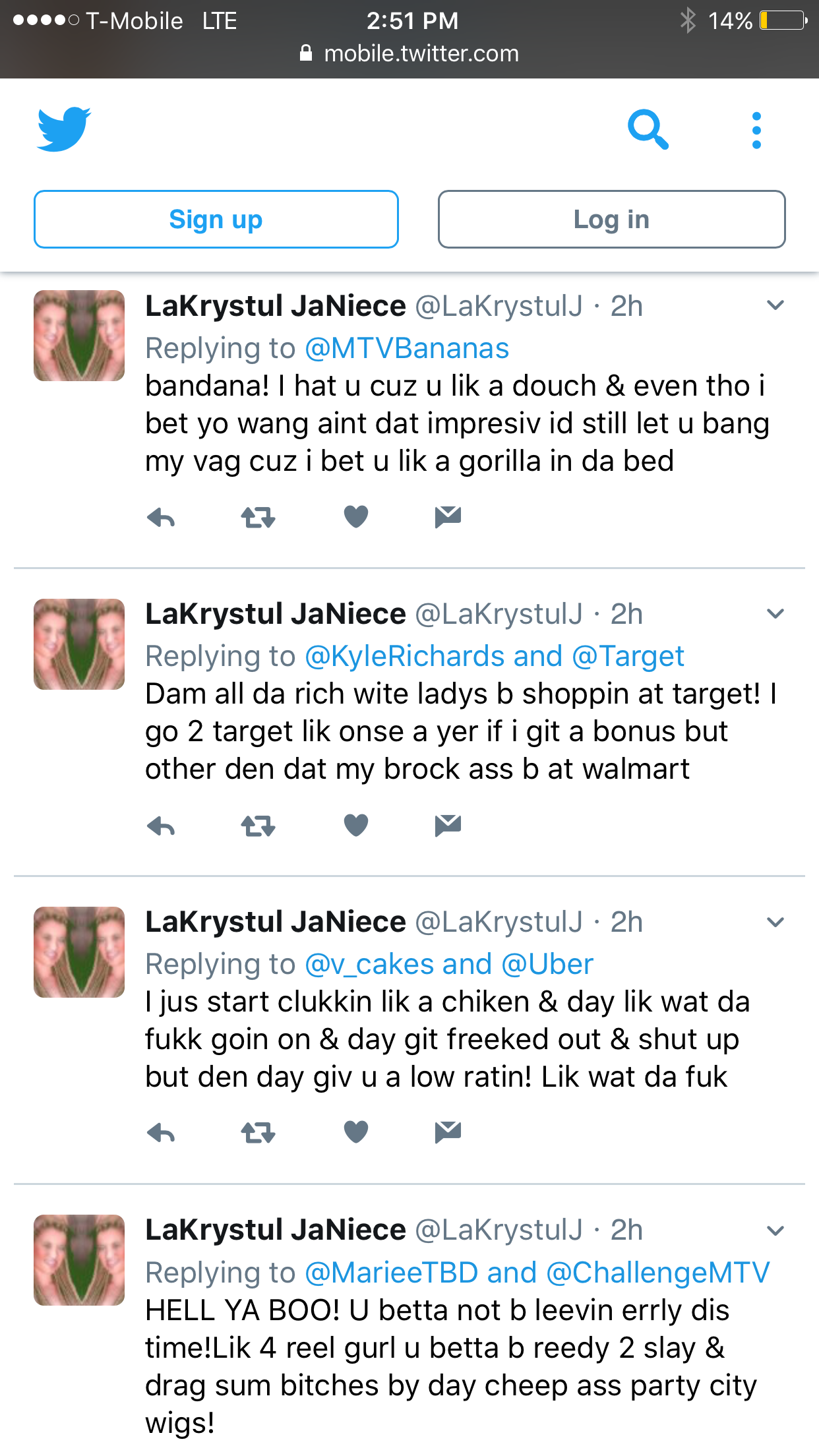This screenshot has width=819, height=1456.
Task: Retweet the tweet about Target shopping
Action: click(258, 826)
